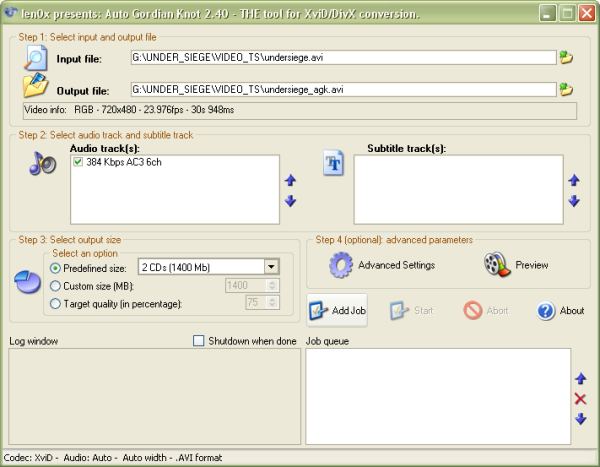Click the input file magnifier icon

coord(36,58)
